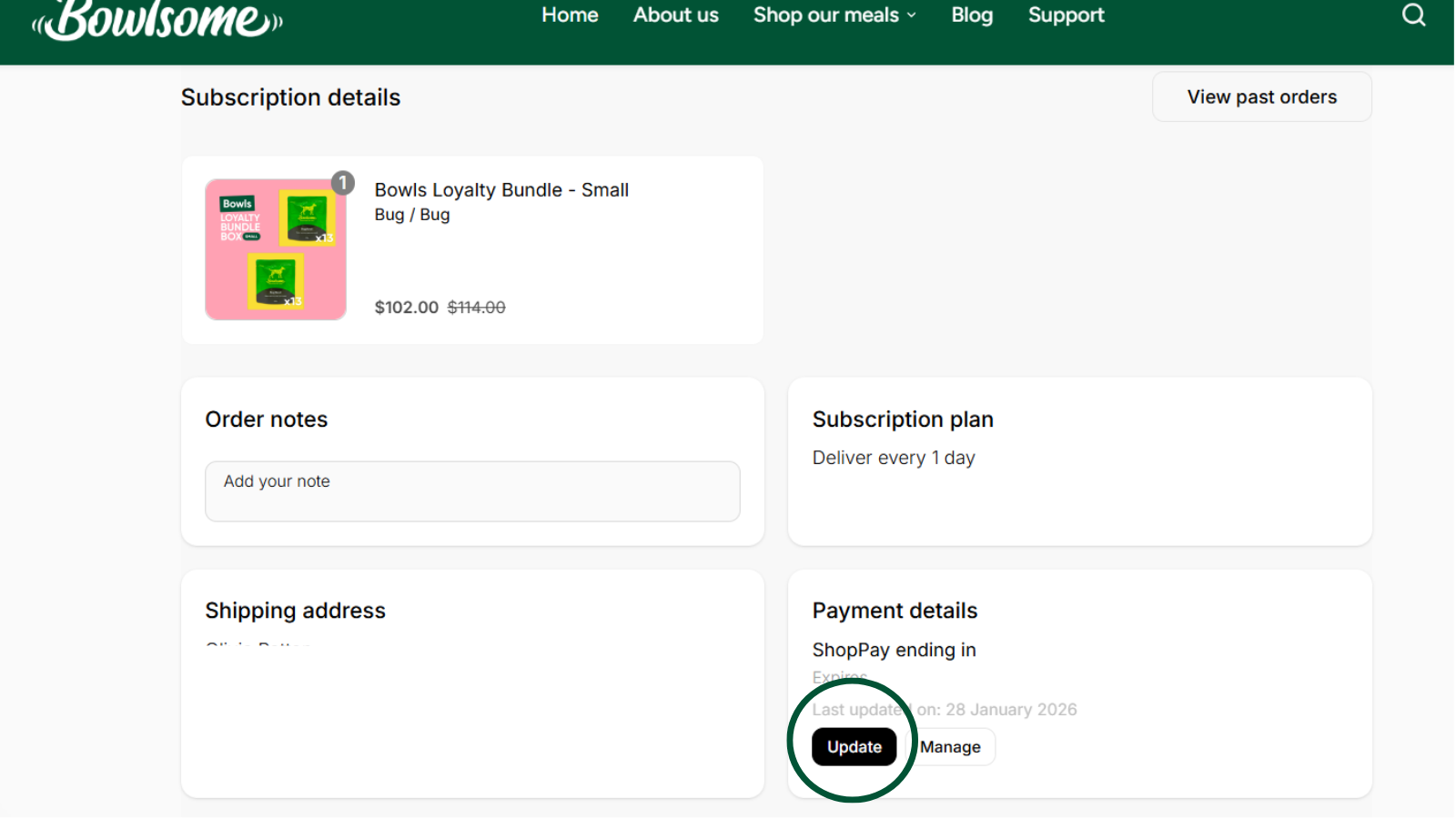Select the Bowls Loyalty Bundle - Small title
This screenshot has width=1456, height=819.
(x=501, y=190)
